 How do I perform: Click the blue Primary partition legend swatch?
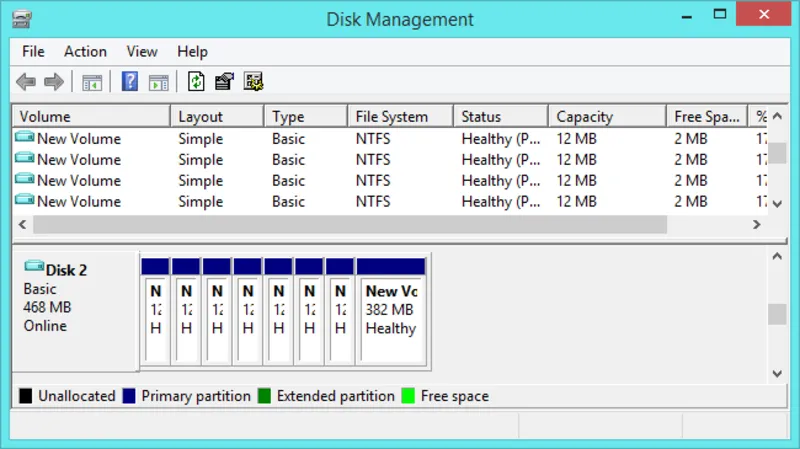tap(129, 396)
